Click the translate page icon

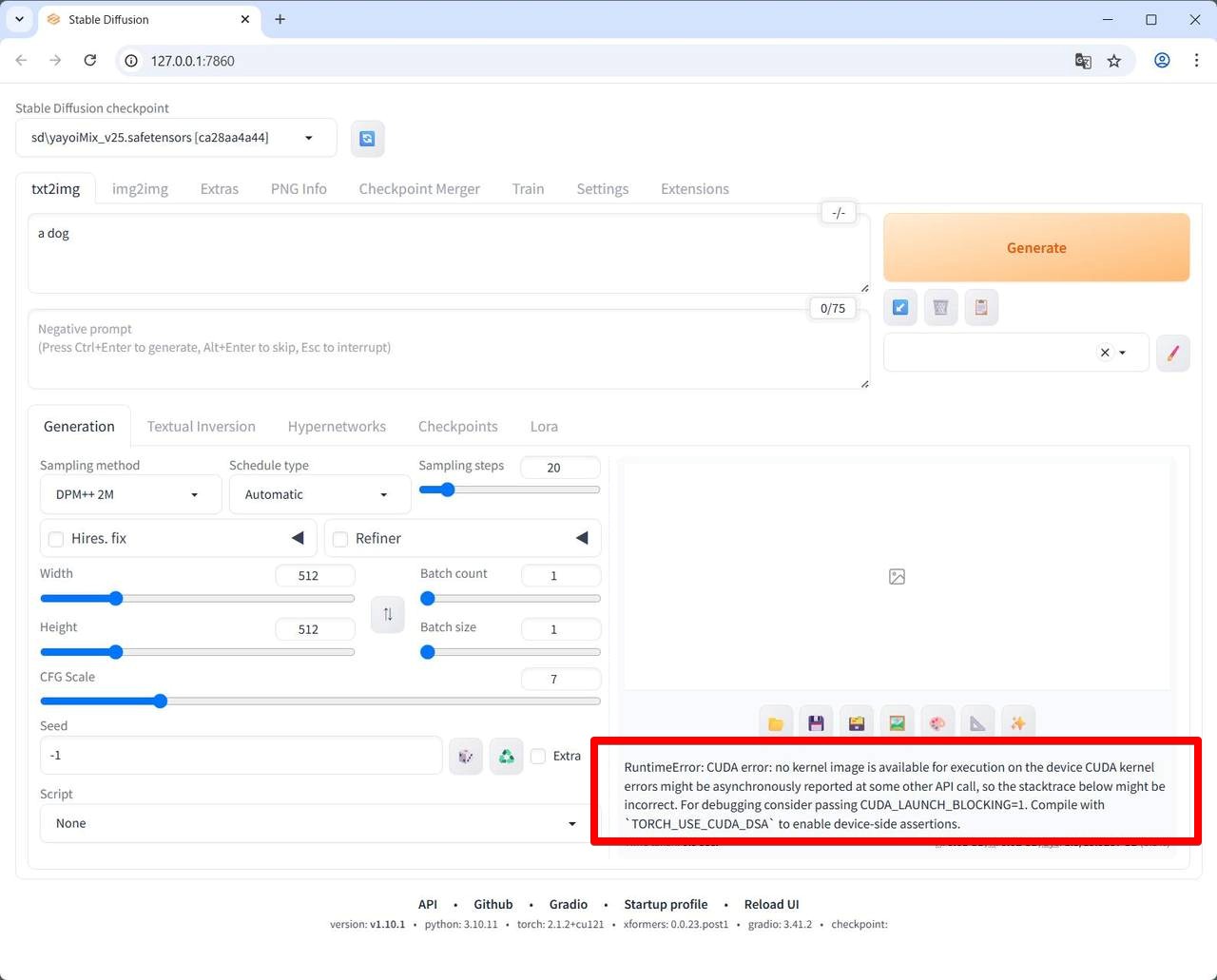point(1083,61)
